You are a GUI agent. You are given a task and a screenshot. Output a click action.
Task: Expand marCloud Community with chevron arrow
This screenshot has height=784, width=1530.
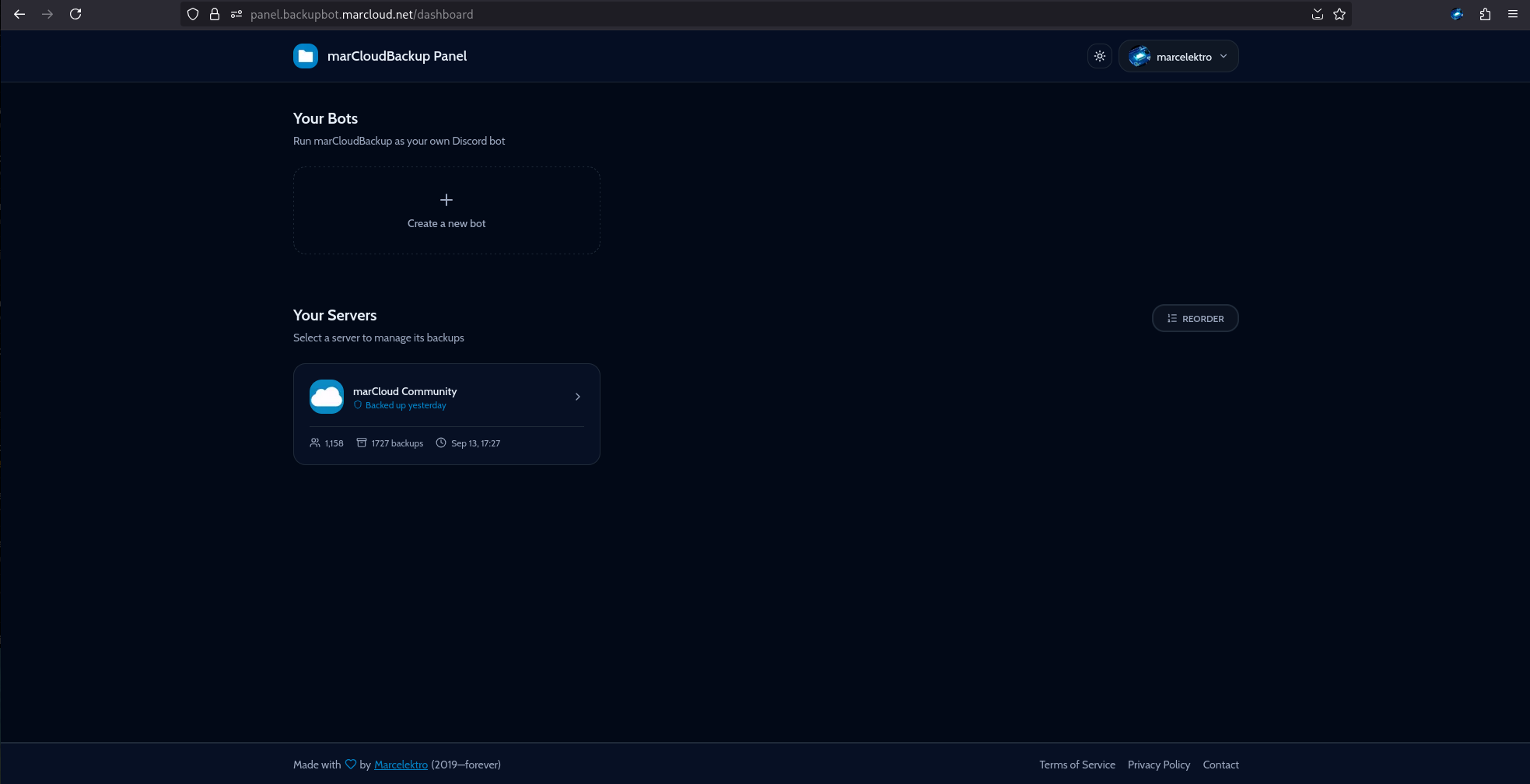coord(578,397)
